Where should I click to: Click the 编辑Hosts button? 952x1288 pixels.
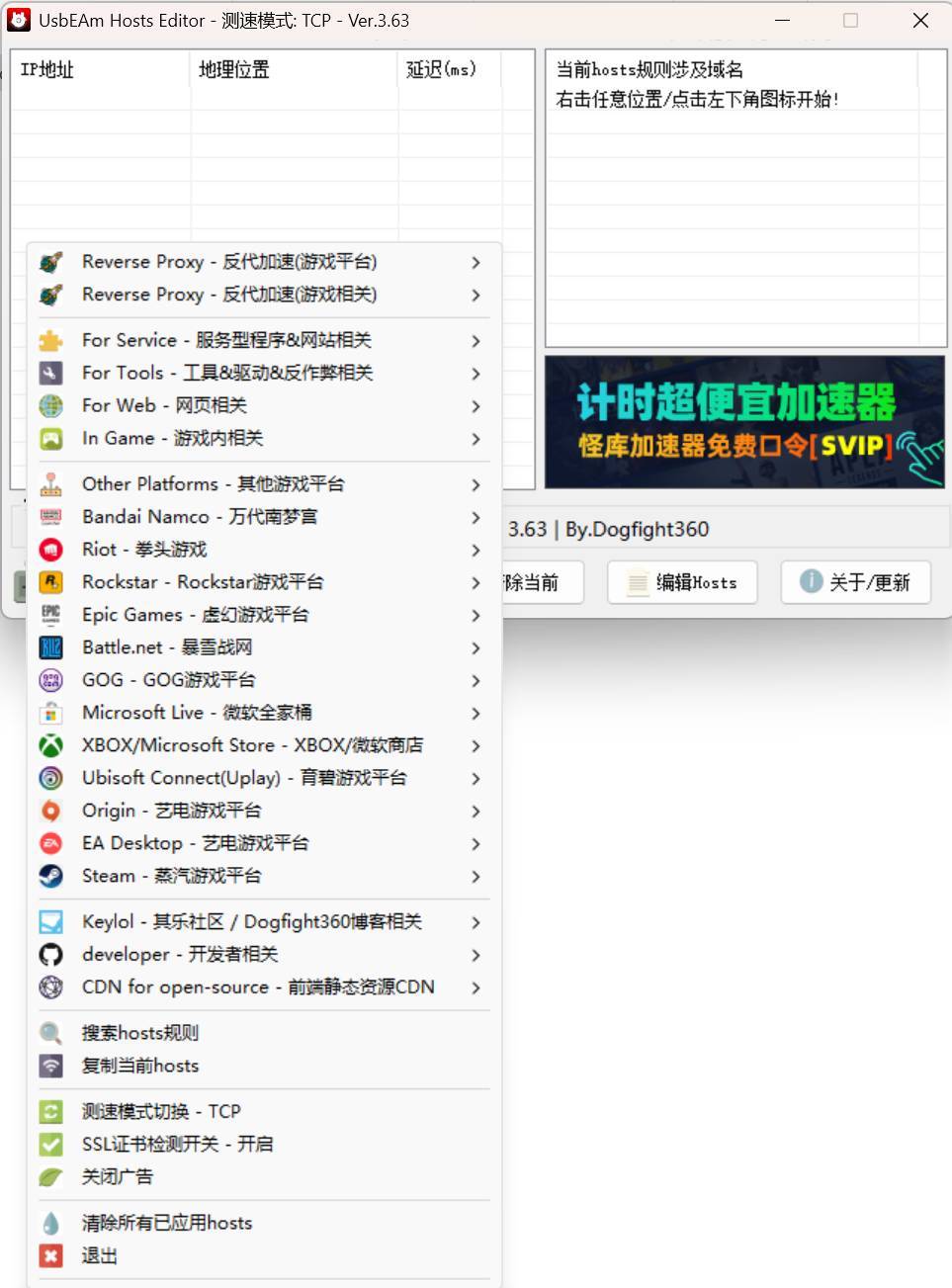click(x=682, y=582)
